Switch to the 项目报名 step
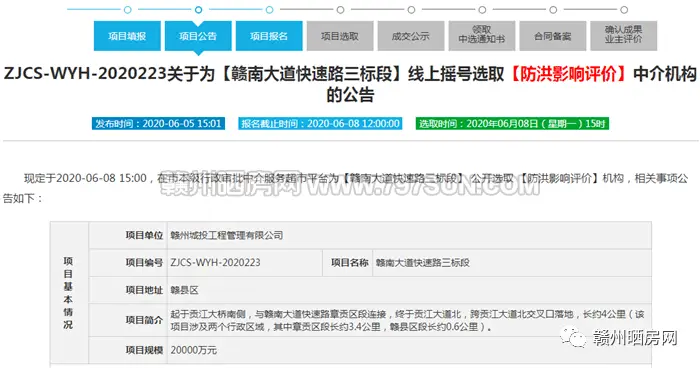 [269, 36]
